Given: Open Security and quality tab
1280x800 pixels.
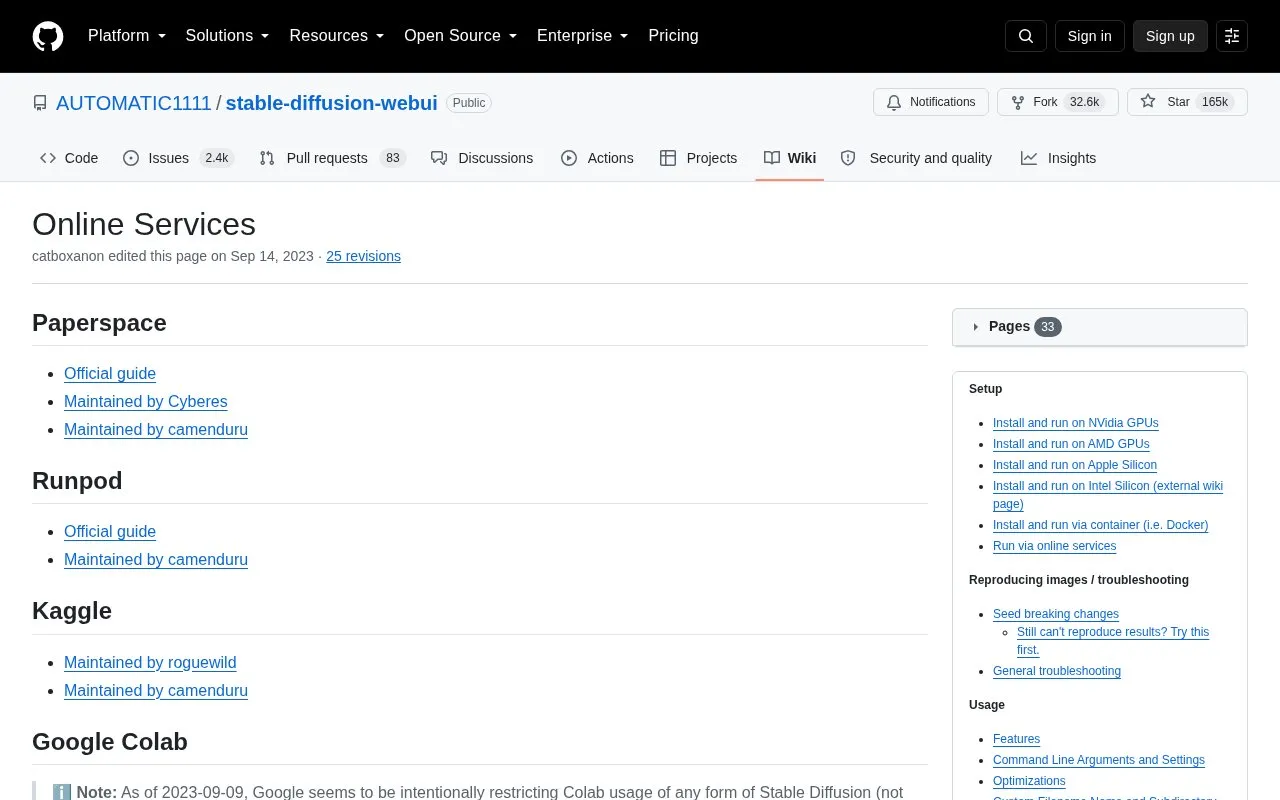Looking at the screenshot, I should (x=916, y=158).
